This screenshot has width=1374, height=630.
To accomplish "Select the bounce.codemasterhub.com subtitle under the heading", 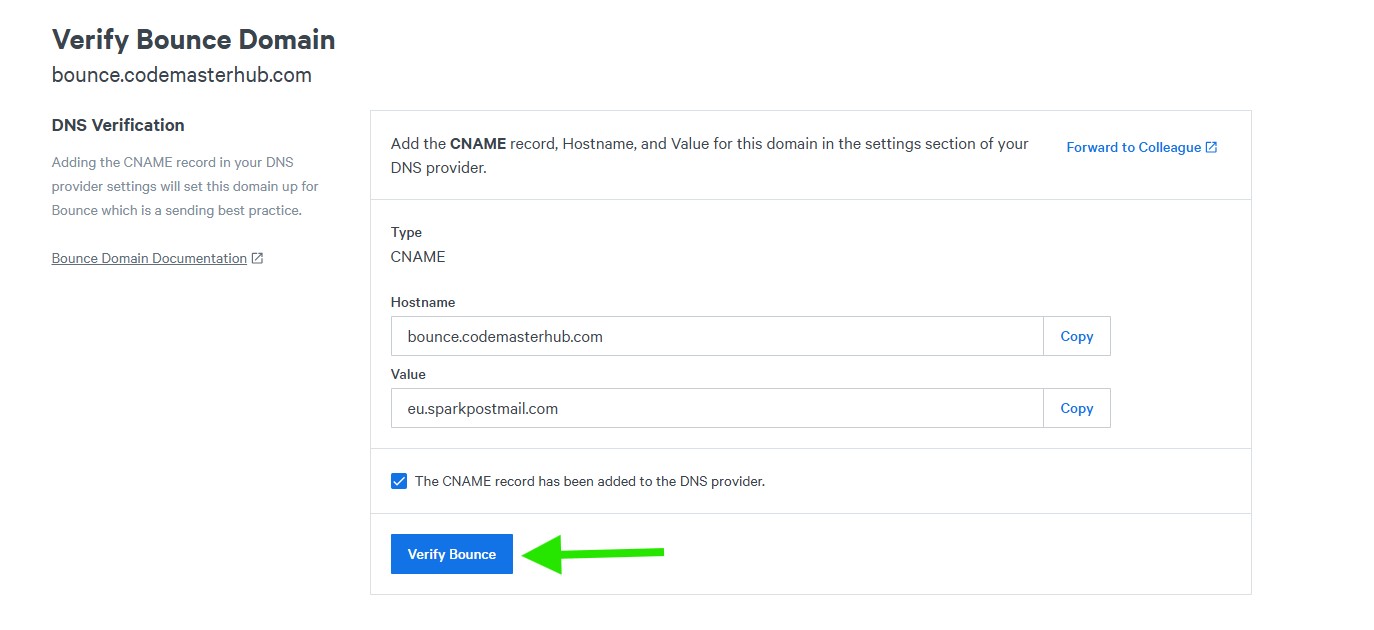I will click(x=181, y=75).
